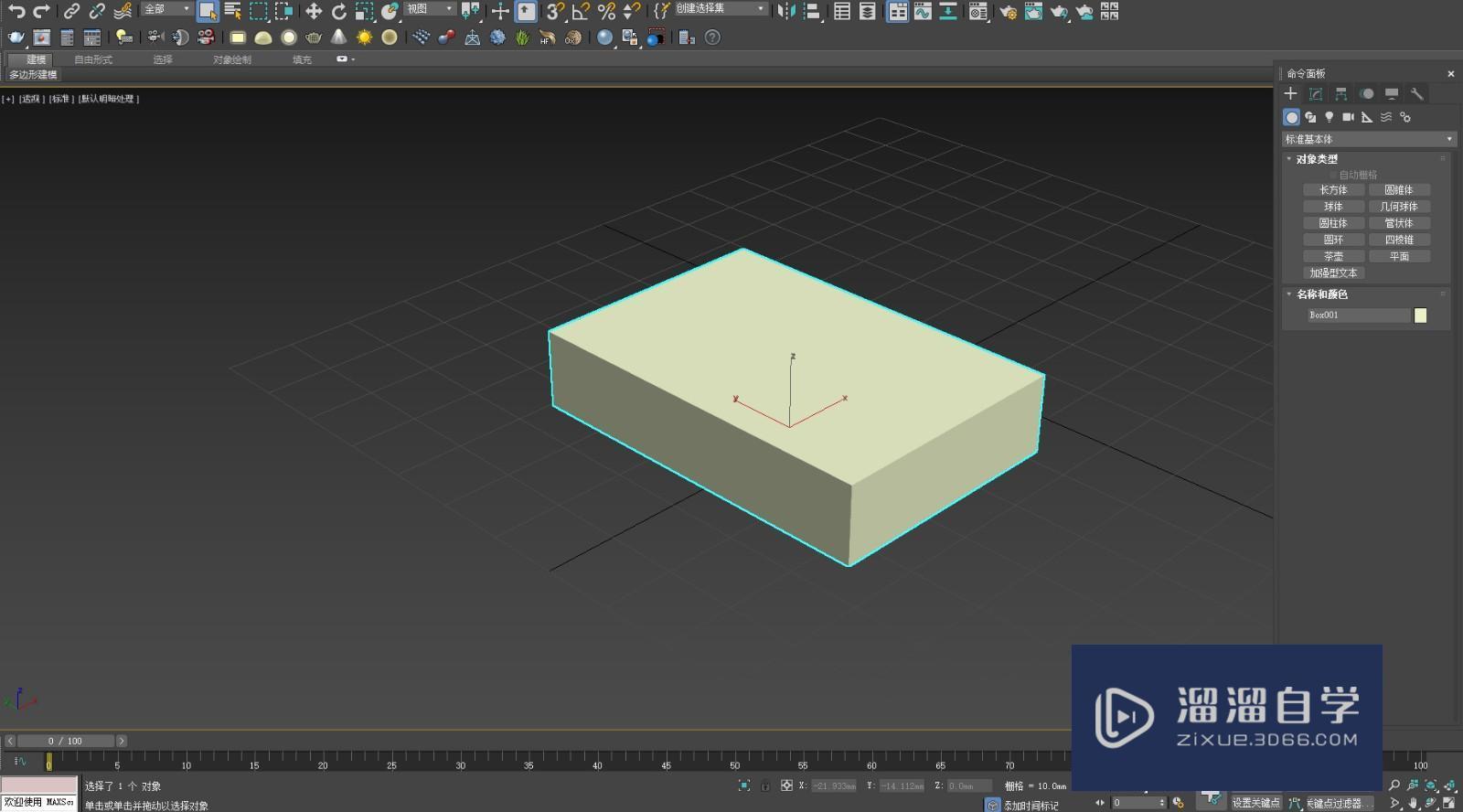
Task: Collapse the 名称和颜色 rollout
Action: pyautogui.click(x=1322, y=294)
